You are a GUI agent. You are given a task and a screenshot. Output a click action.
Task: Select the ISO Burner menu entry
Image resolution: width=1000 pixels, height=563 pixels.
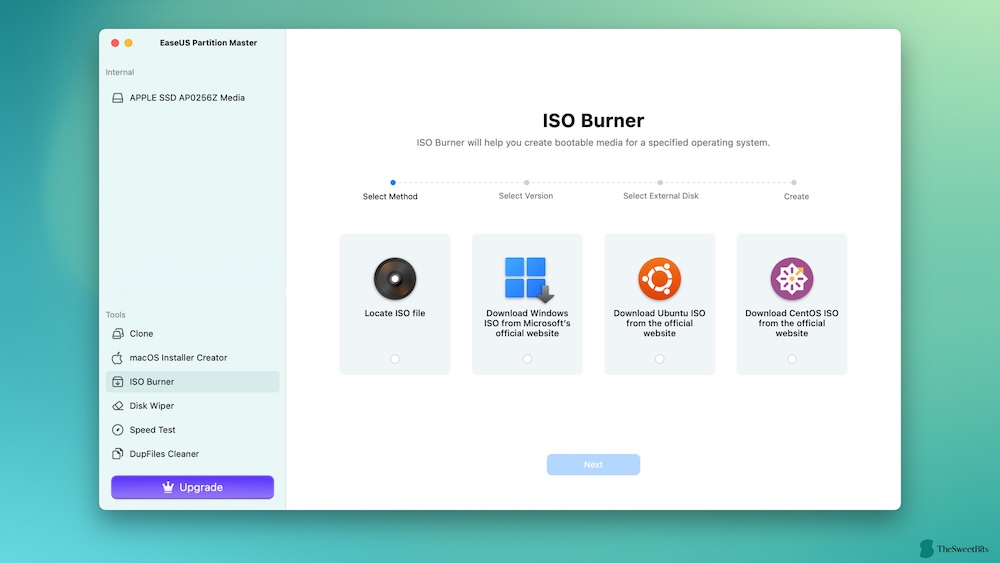click(x=193, y=381)
